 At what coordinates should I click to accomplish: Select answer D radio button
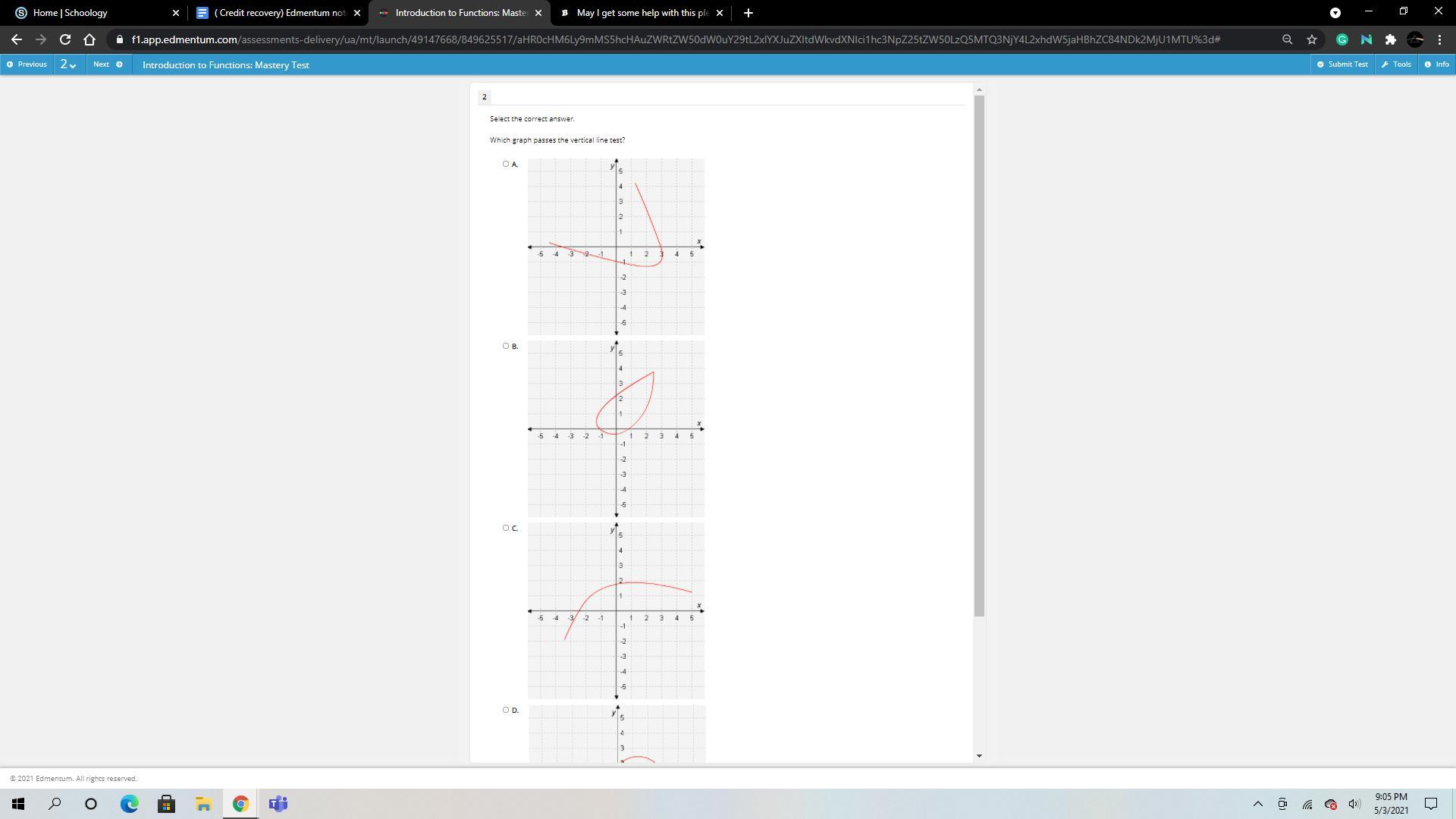[x=506, y=710]
